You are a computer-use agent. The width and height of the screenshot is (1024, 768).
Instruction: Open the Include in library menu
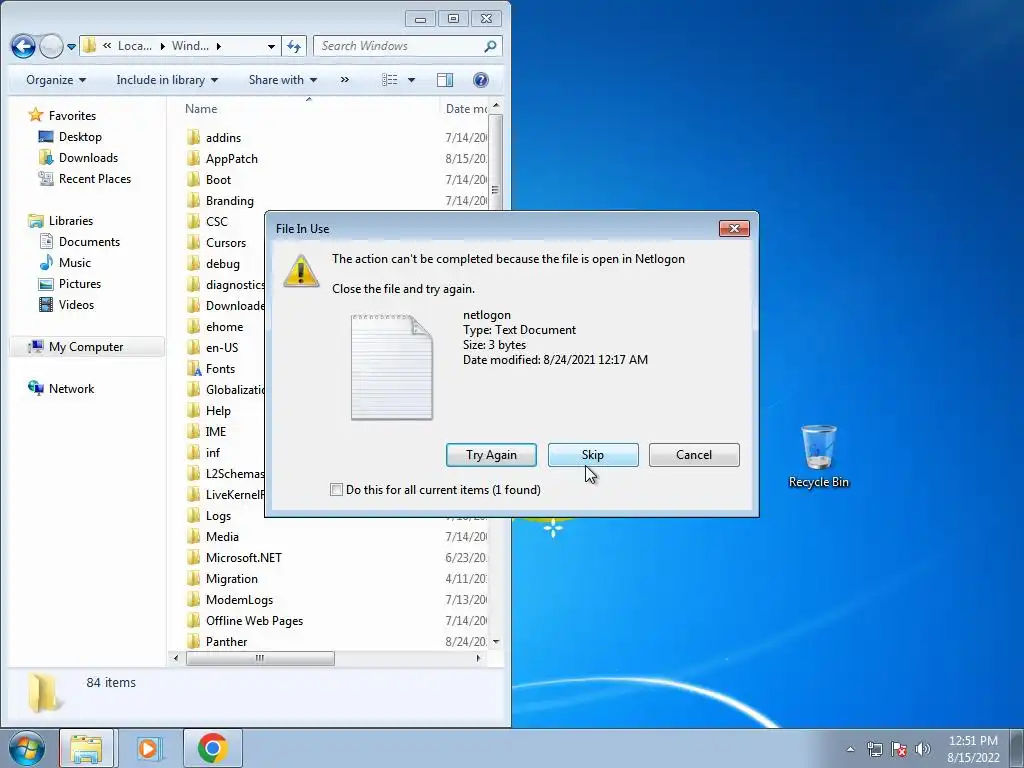167,80
